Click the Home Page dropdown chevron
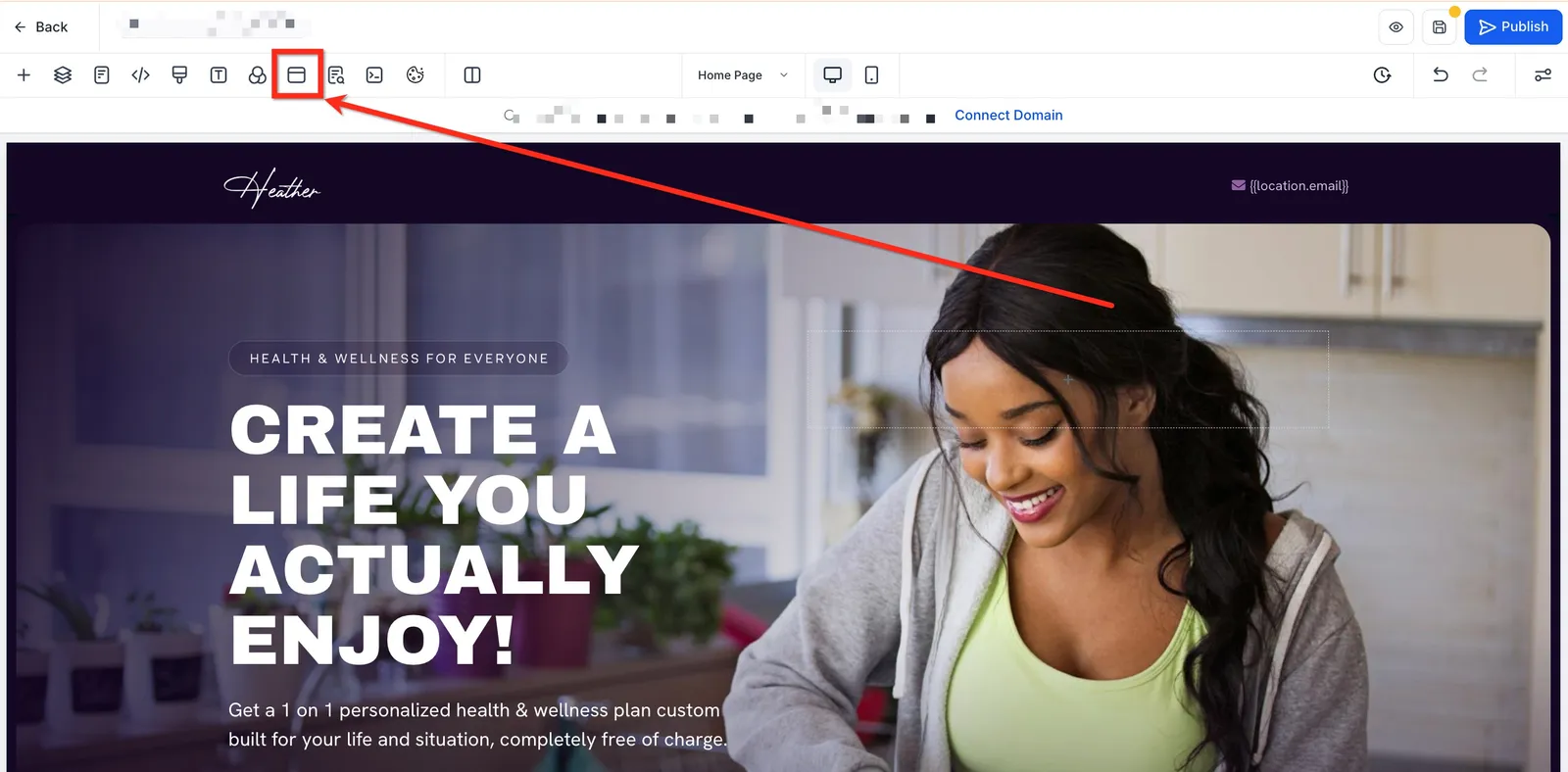1568x772 pixels. [x=783, y=75]
